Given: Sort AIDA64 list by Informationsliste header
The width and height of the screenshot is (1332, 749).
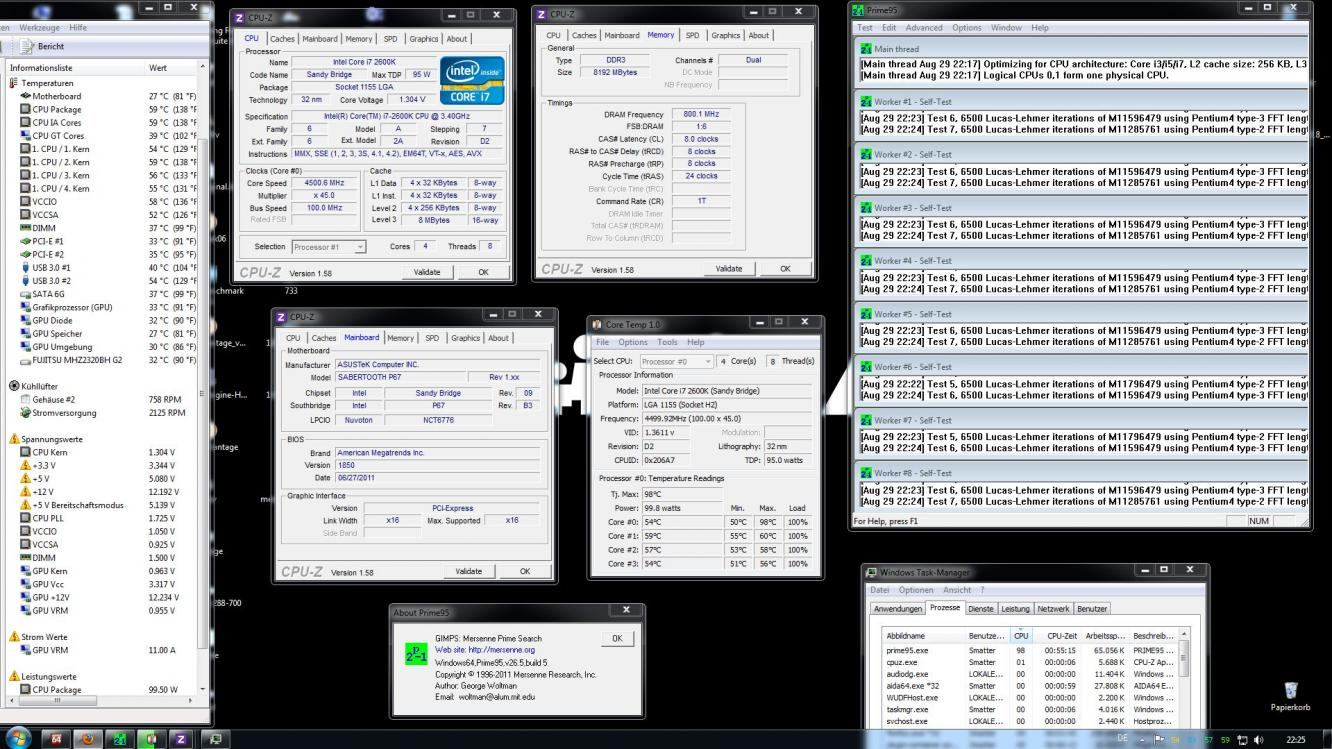Looking at the screenshot, I should tap(75, 68).
